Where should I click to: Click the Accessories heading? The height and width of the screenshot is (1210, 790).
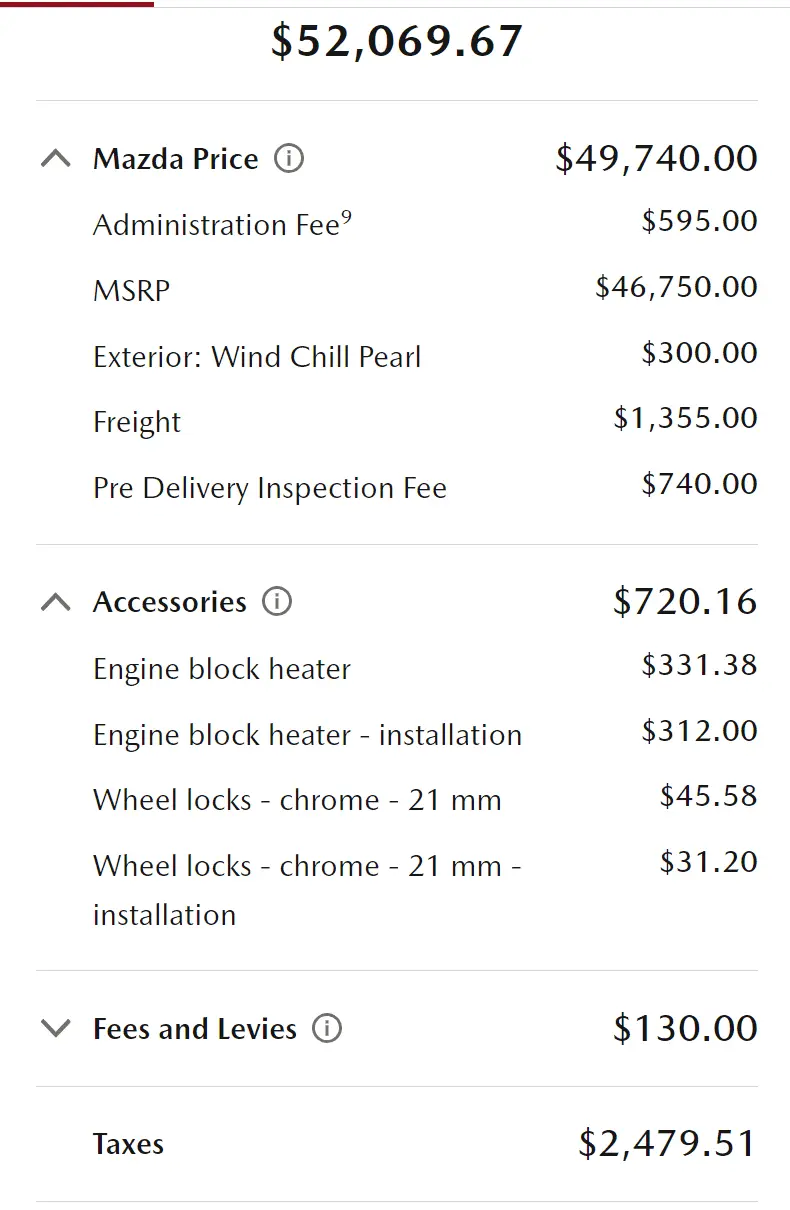[x=170, y=601]
